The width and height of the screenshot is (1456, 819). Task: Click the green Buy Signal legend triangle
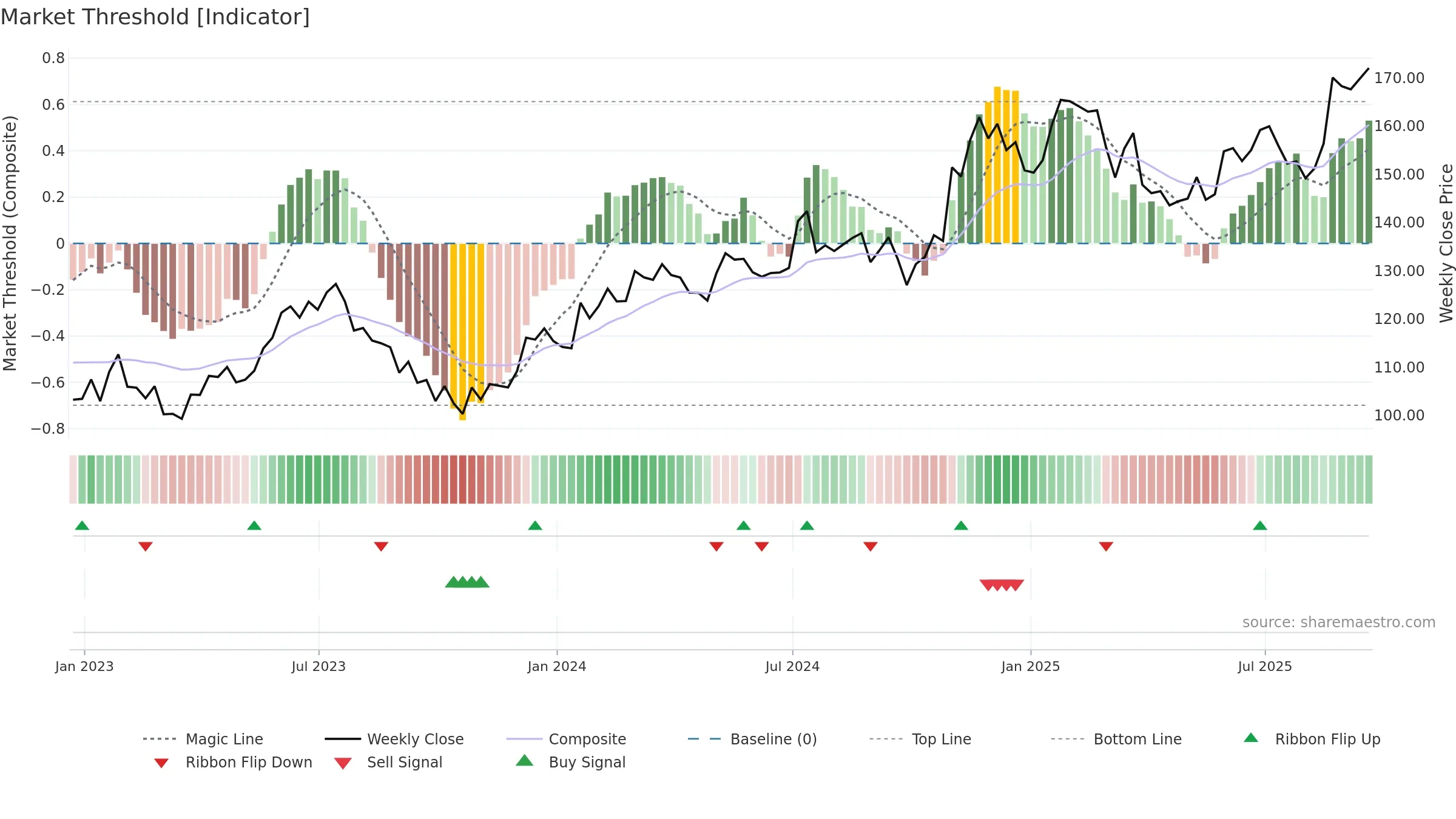click(525, 760)
